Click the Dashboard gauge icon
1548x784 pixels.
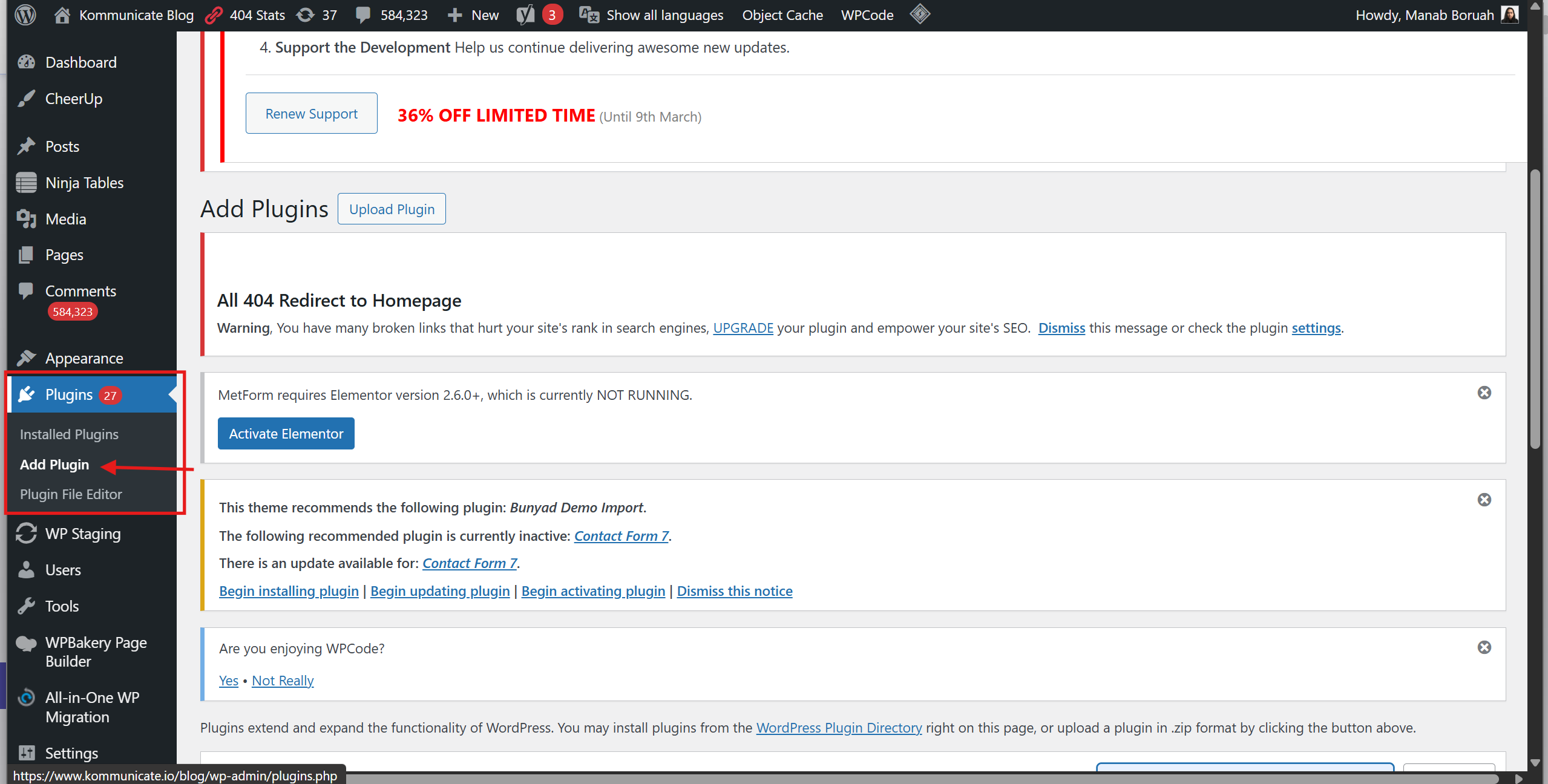26,62
